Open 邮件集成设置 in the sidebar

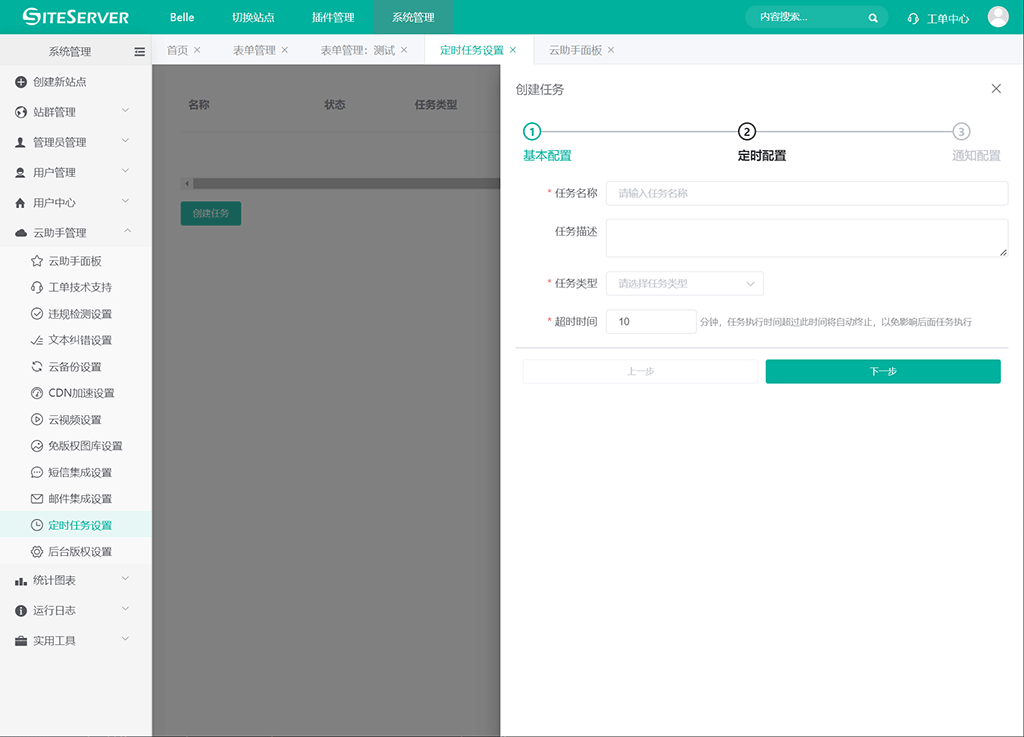tap(80, 499)
